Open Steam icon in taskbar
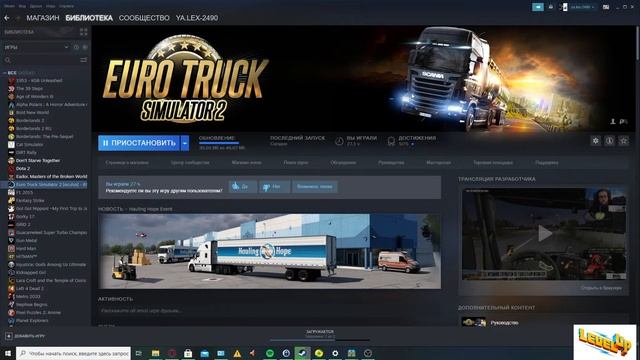 click(x=302, y=353)
